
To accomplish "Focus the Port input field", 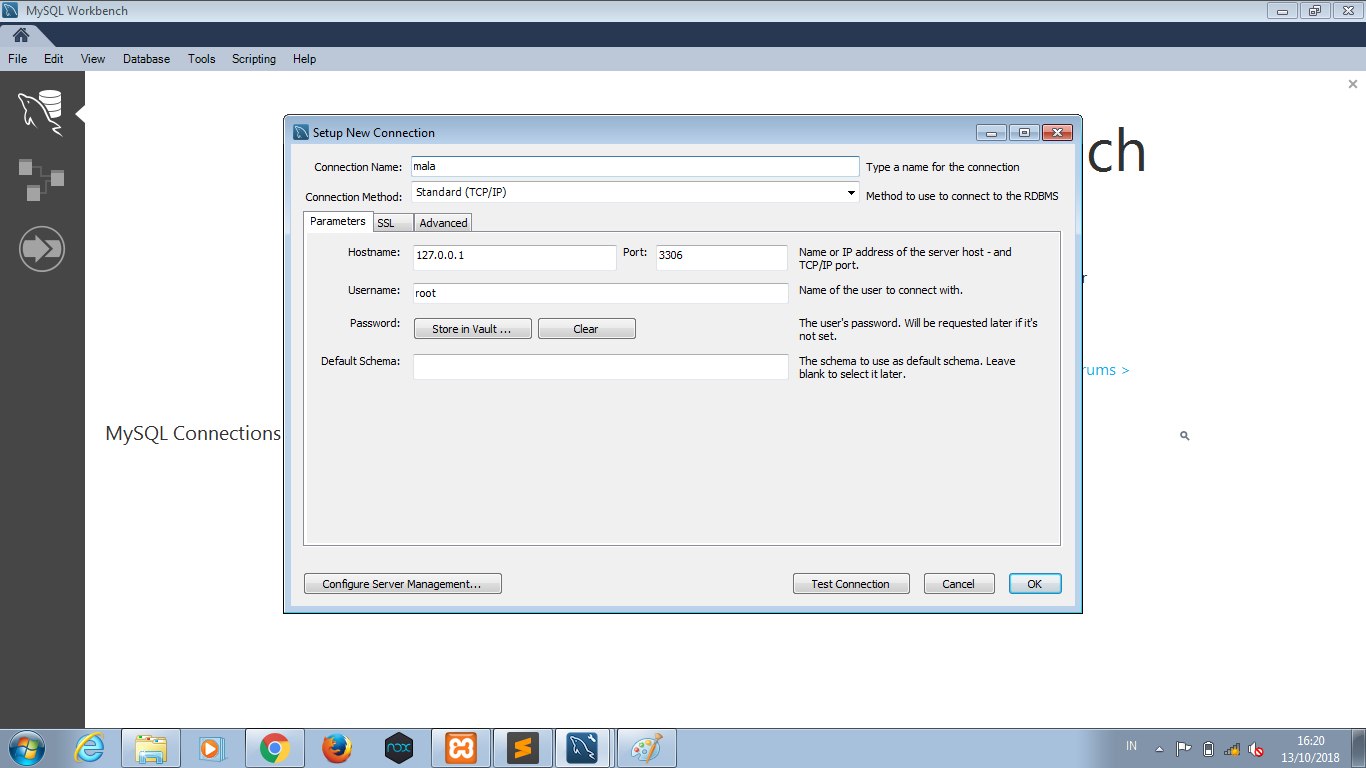I will point(722,257).
